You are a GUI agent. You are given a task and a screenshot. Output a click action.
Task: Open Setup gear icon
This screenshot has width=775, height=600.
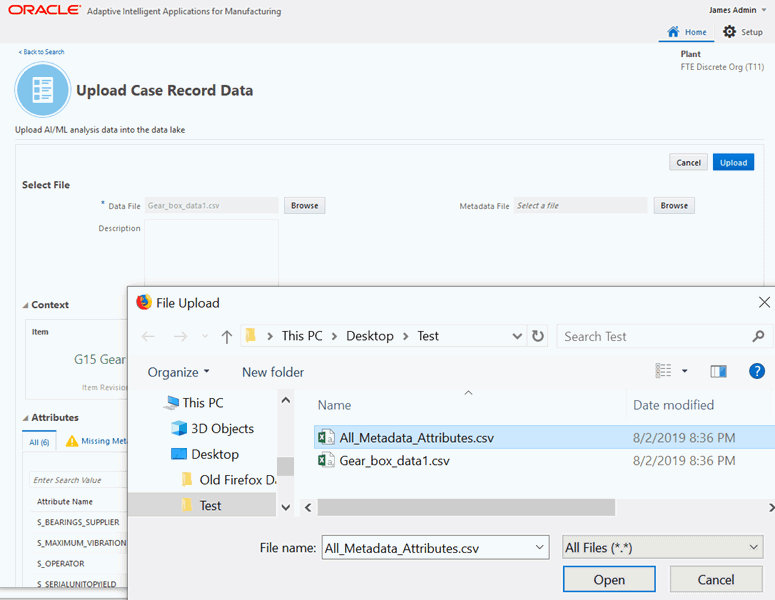click(x=729, y=32)
